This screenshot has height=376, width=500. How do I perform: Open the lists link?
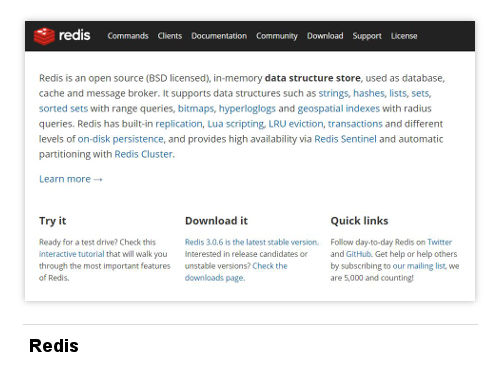tap(398, 93)
